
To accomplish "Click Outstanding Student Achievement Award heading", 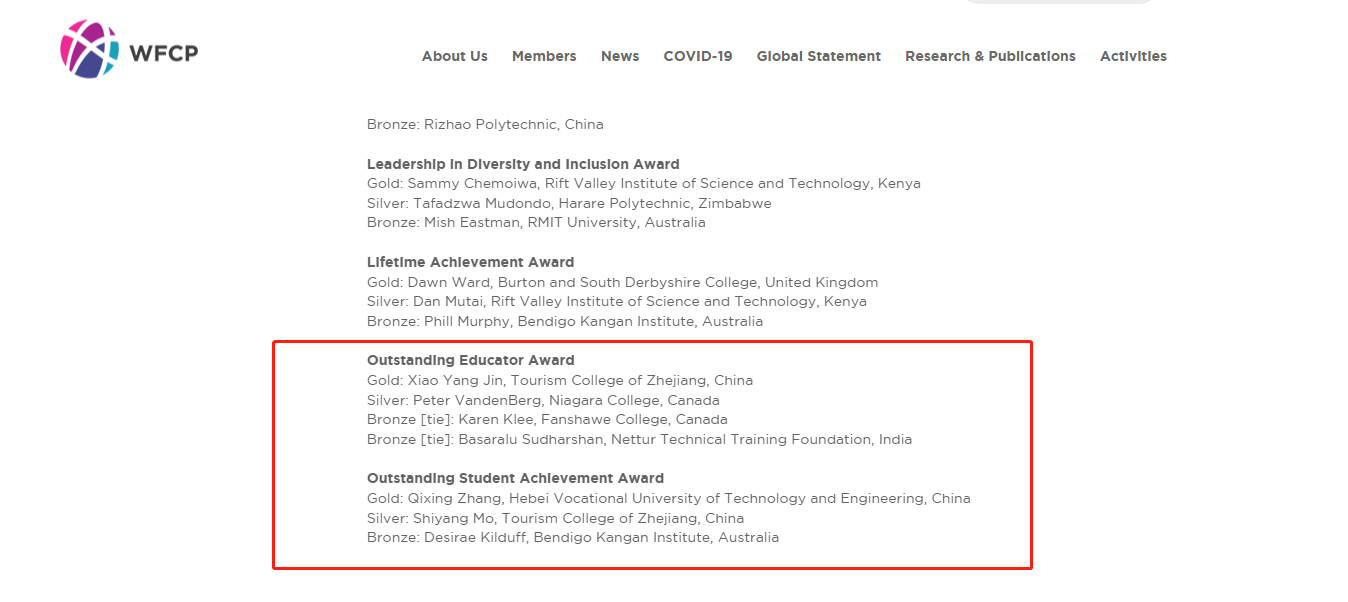I will pos(515,478).
